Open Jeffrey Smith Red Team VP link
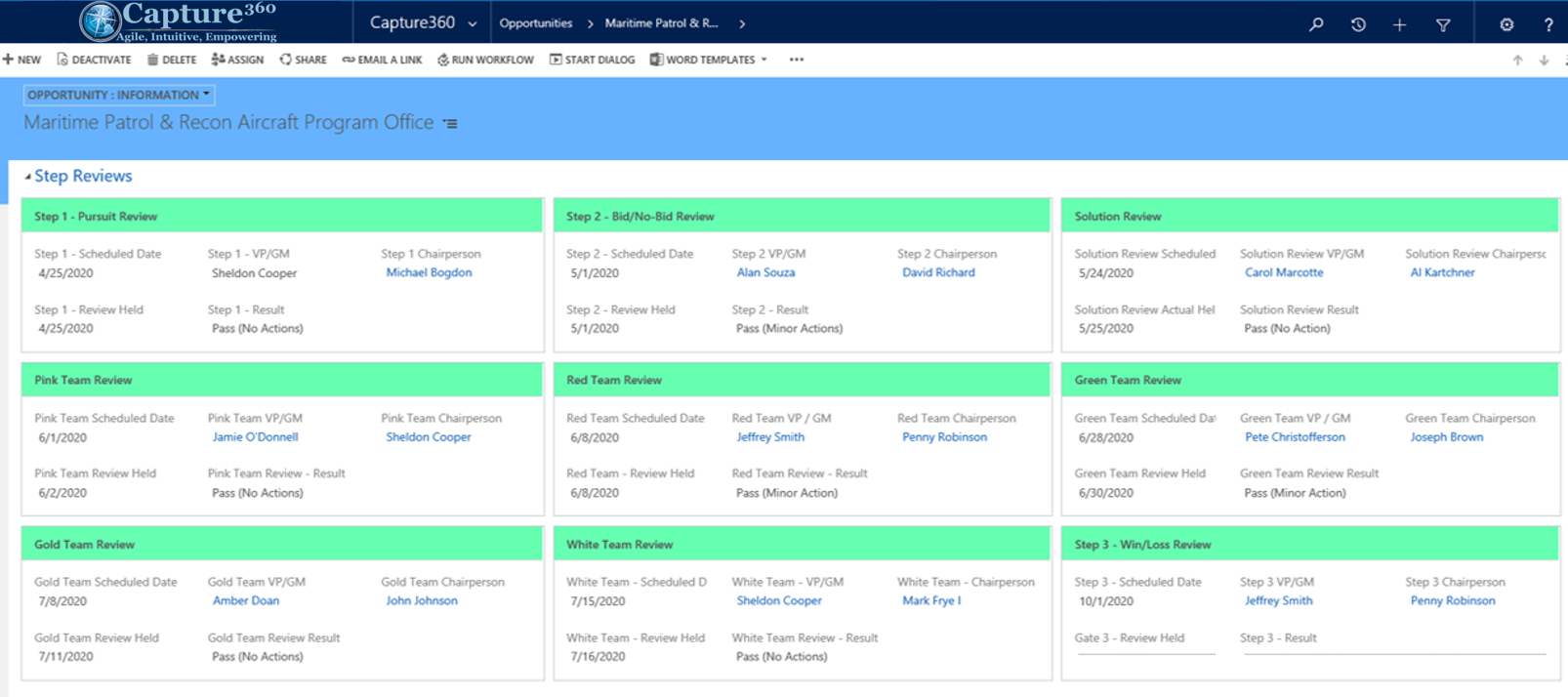This screenshot has height=697, width=1568. click(x=770, y=437)
